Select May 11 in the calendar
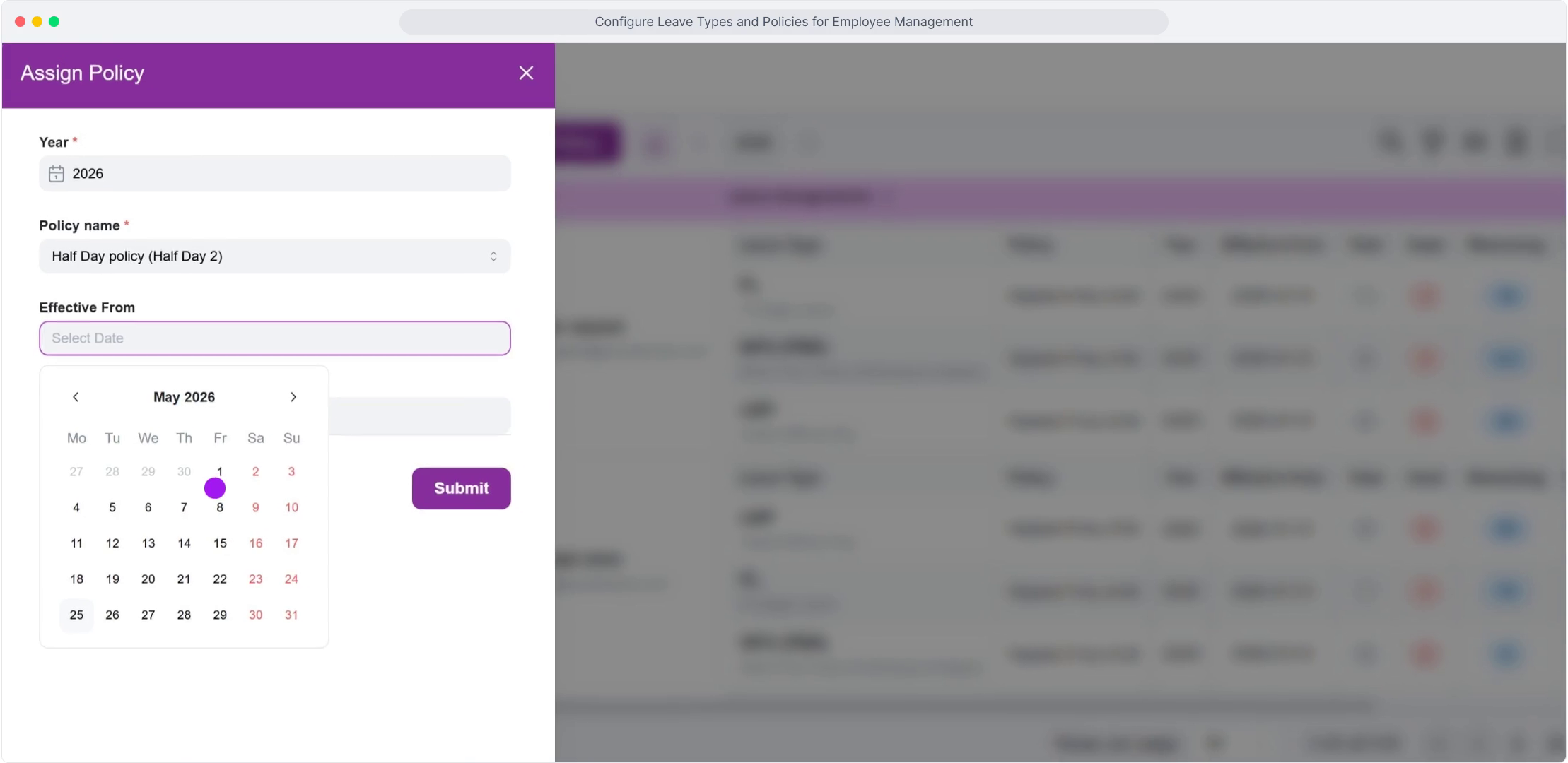 tap(76, 543)
